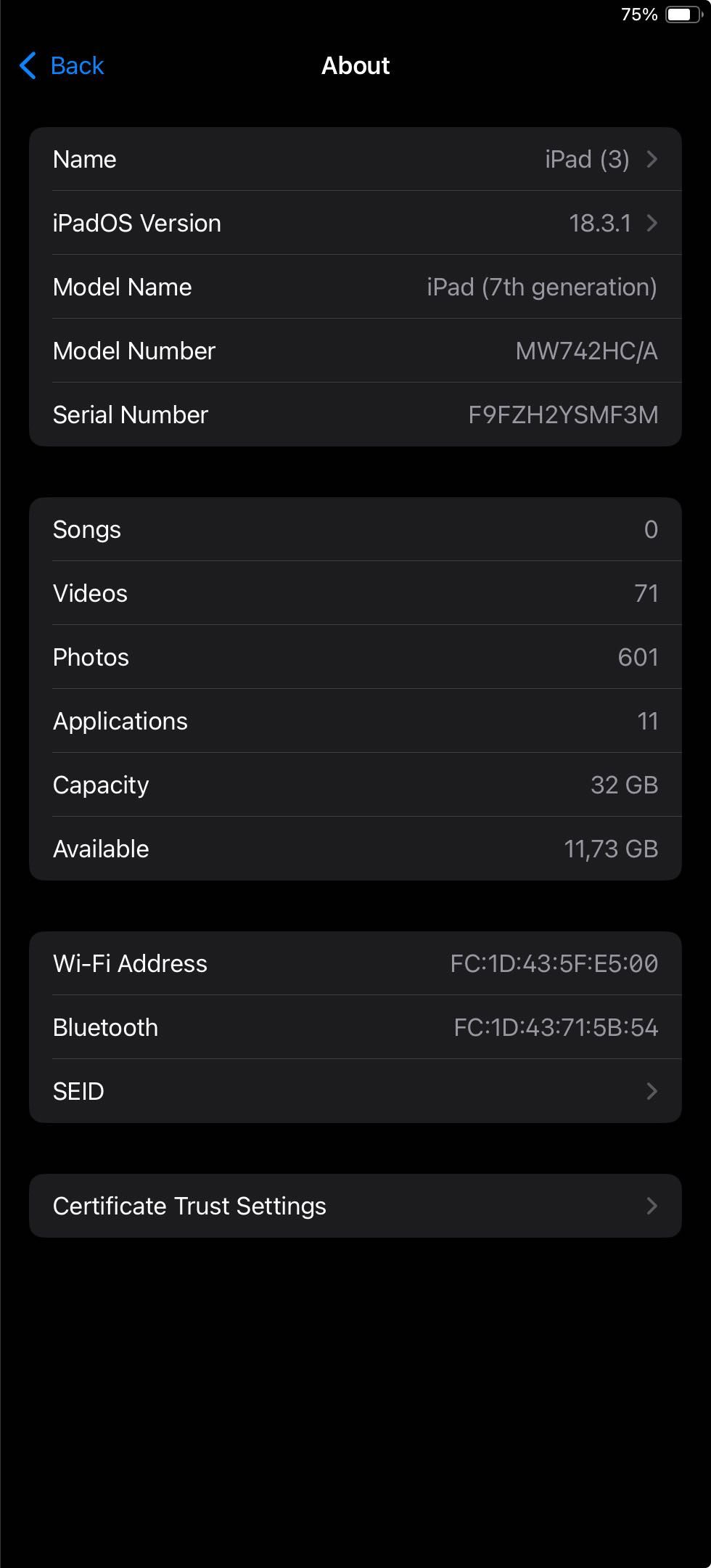Tap the 75% battery percentage text

point(639,15)
